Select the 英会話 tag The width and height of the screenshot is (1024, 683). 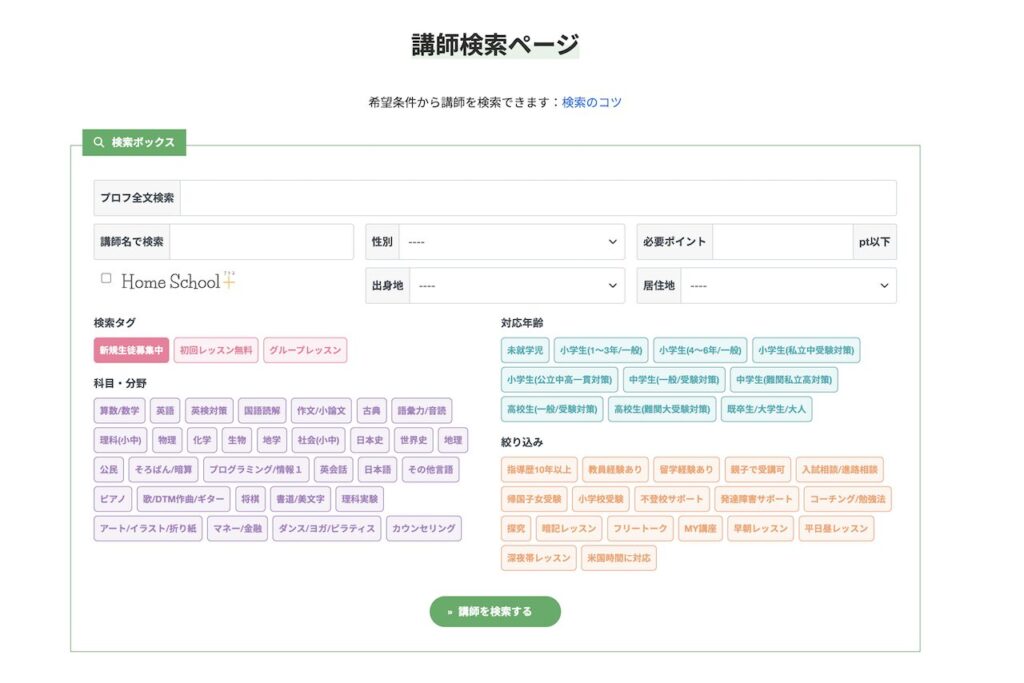coord(334,469)
